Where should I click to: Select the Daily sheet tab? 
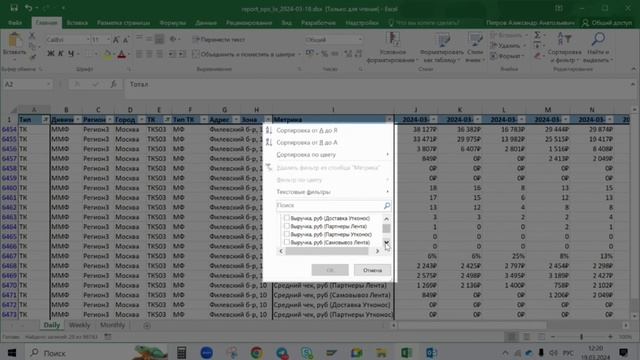tap(51, 325)
